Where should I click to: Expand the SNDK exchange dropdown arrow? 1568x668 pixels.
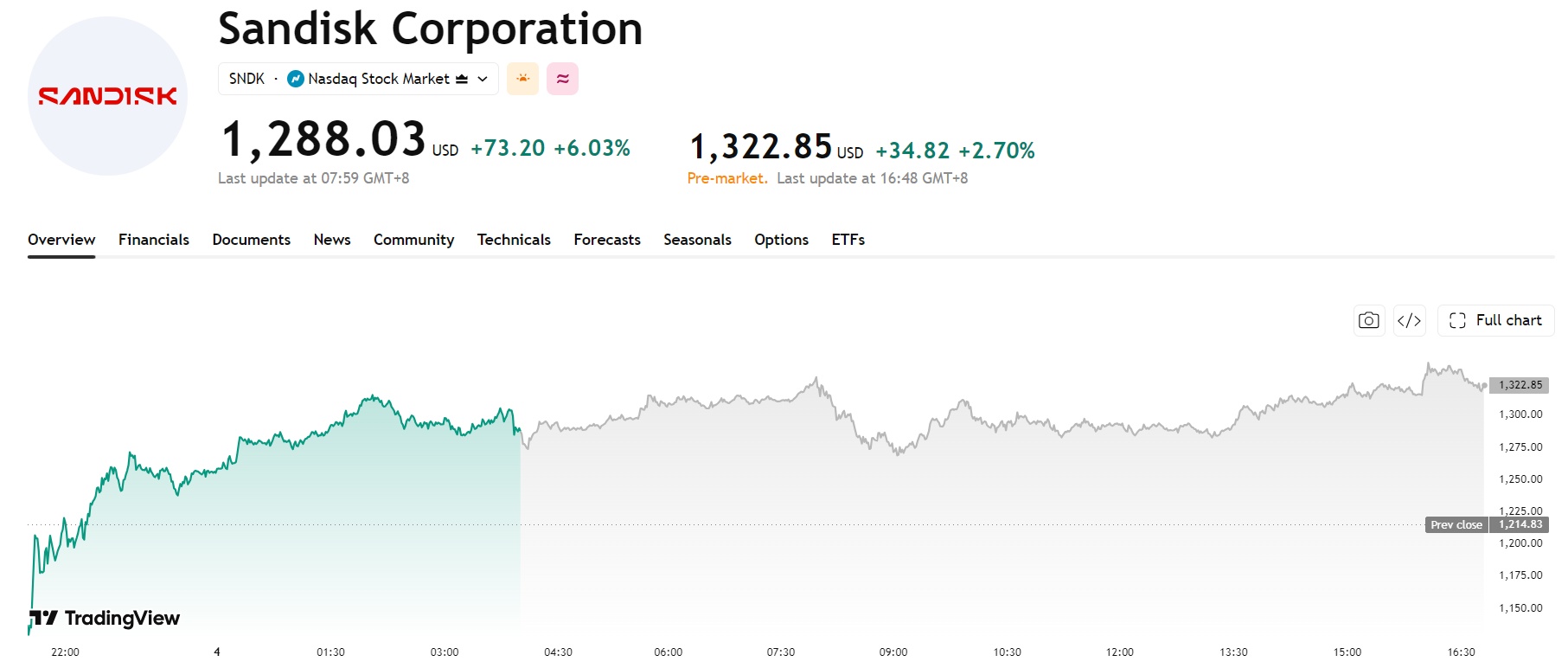pos(483,79)
